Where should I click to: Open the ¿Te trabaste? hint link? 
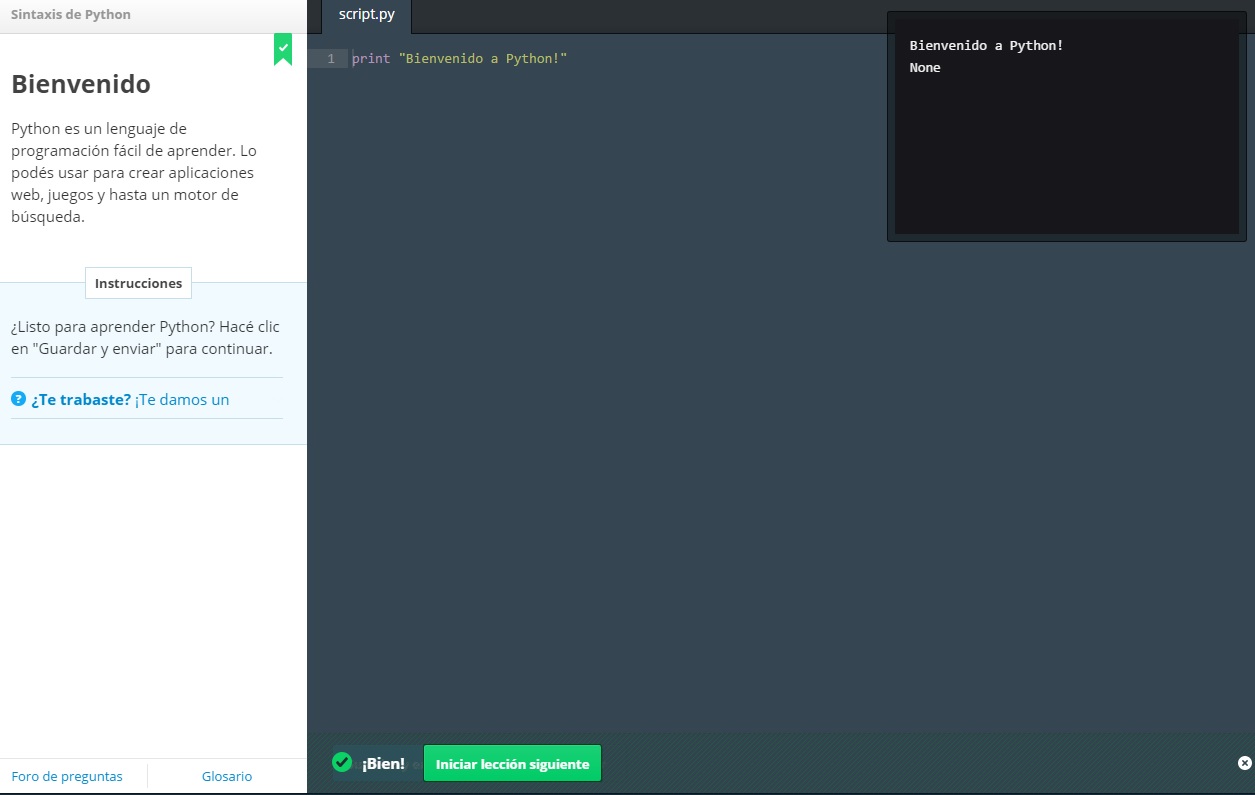81,400
